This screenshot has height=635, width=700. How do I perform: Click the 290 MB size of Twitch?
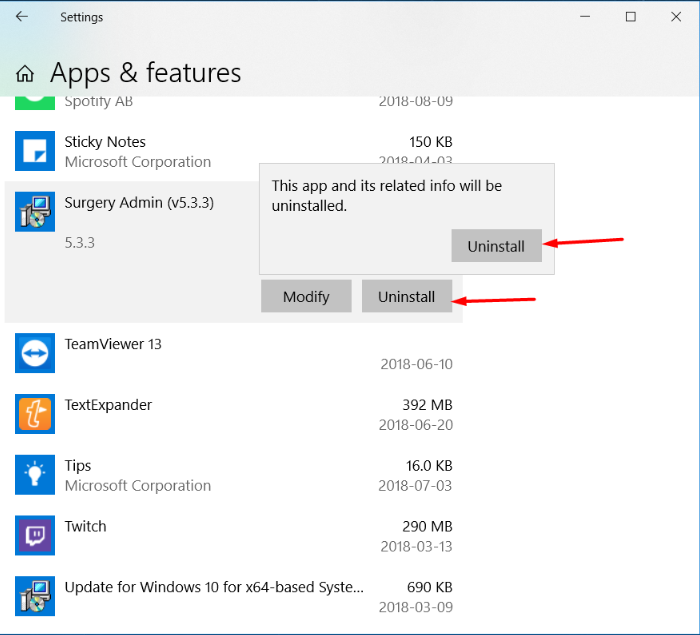[427, 526]
